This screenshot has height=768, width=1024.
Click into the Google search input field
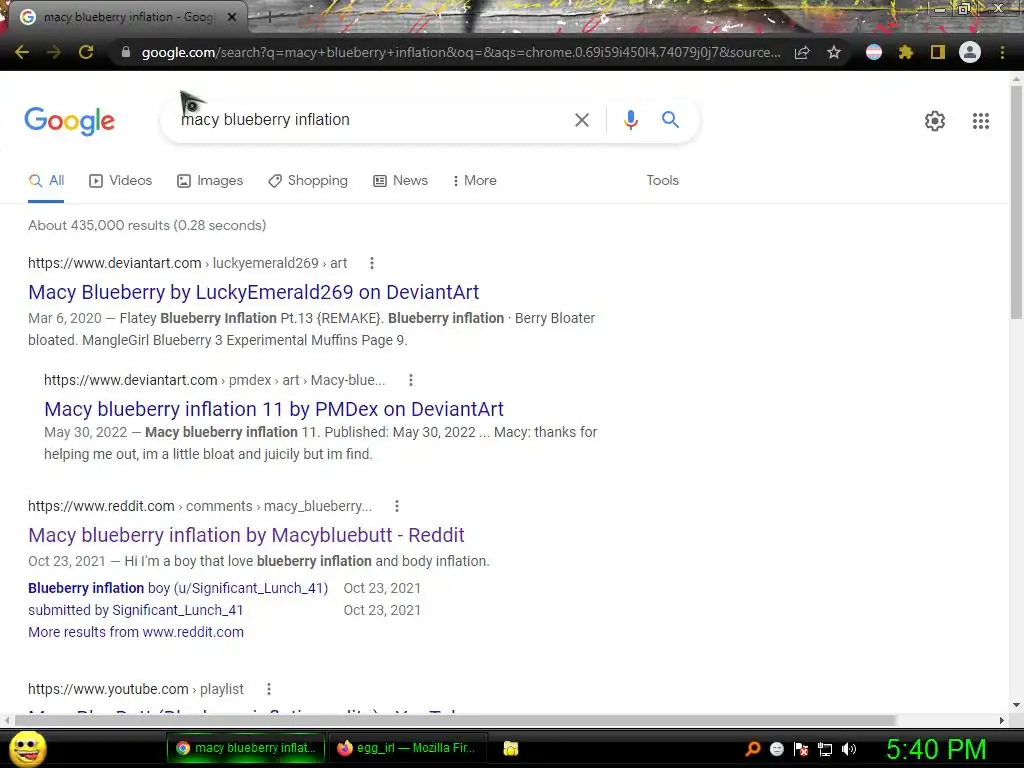pos(372,120)
